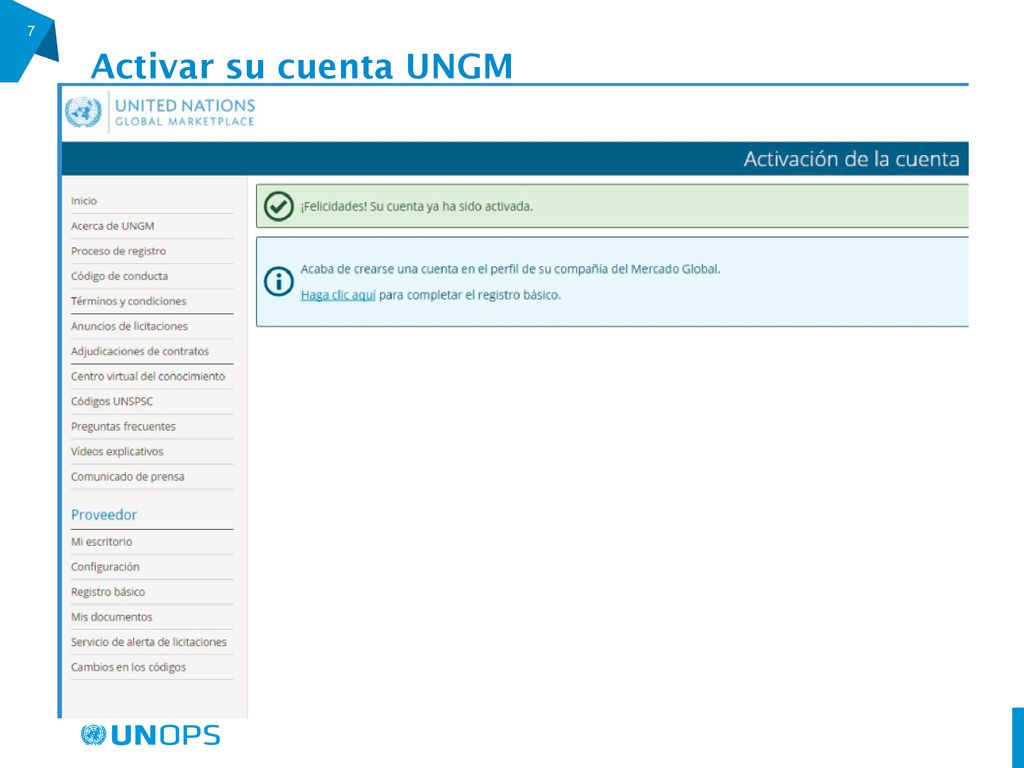
Task: Click the blue information icon
Action: [279, 281]
